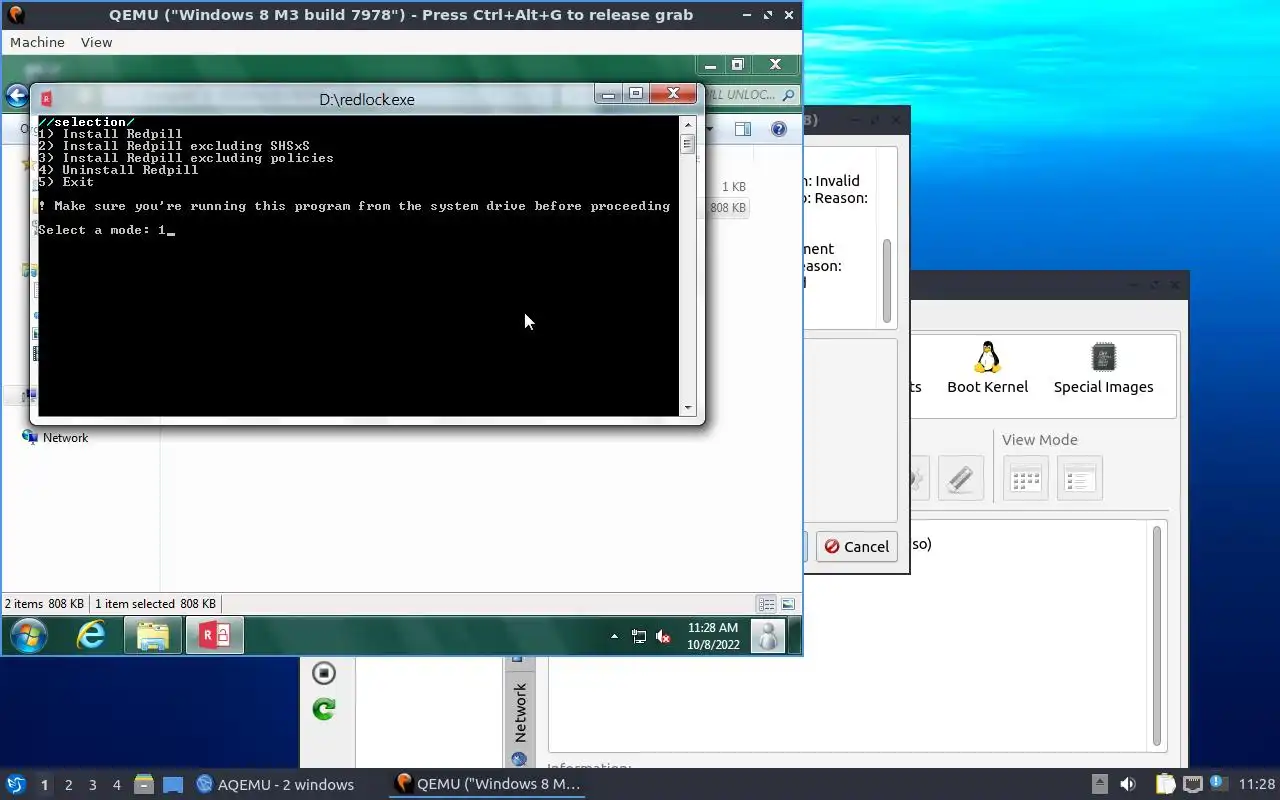Open the Windows taskbar clock showing 11:28 AM

(713, 636)
